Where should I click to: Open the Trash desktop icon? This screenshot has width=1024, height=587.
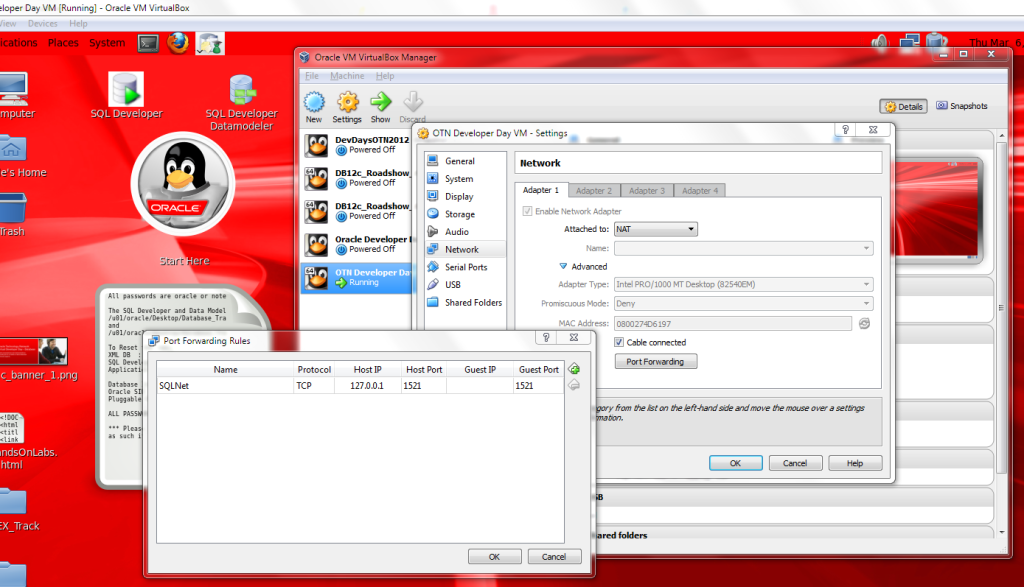tap(13, 208)
